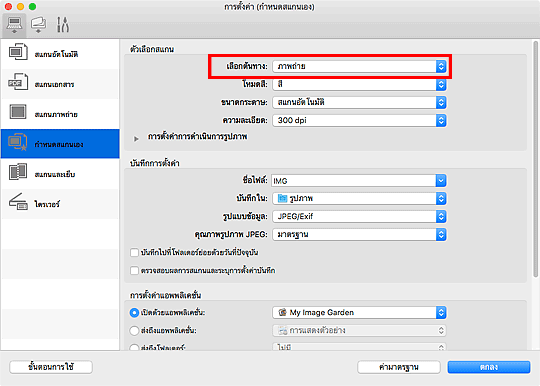
Task: Click the folder icon in the save-in field
Action: [282, 198]
